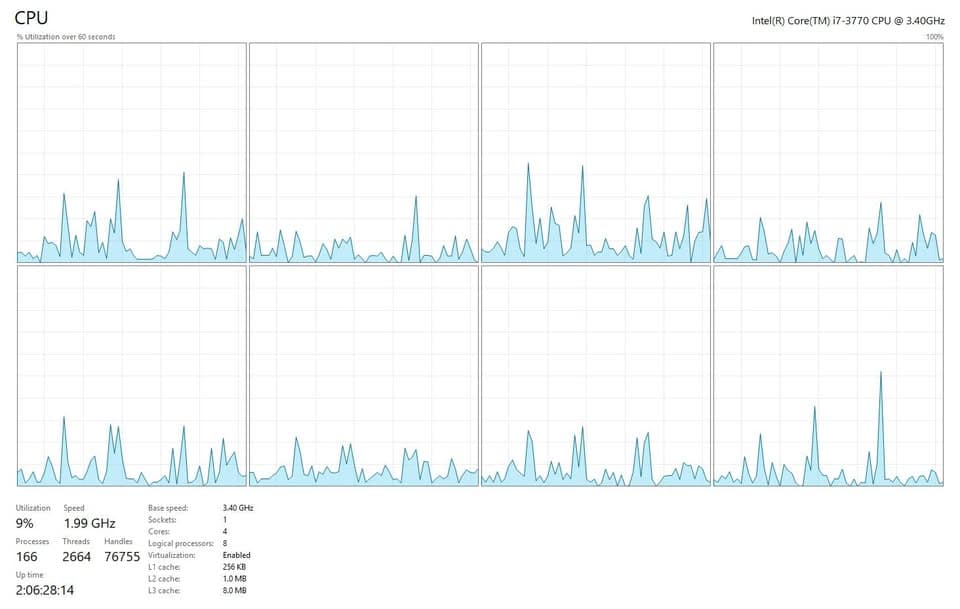Click the Virtualization Enabled value

point(236,555)
